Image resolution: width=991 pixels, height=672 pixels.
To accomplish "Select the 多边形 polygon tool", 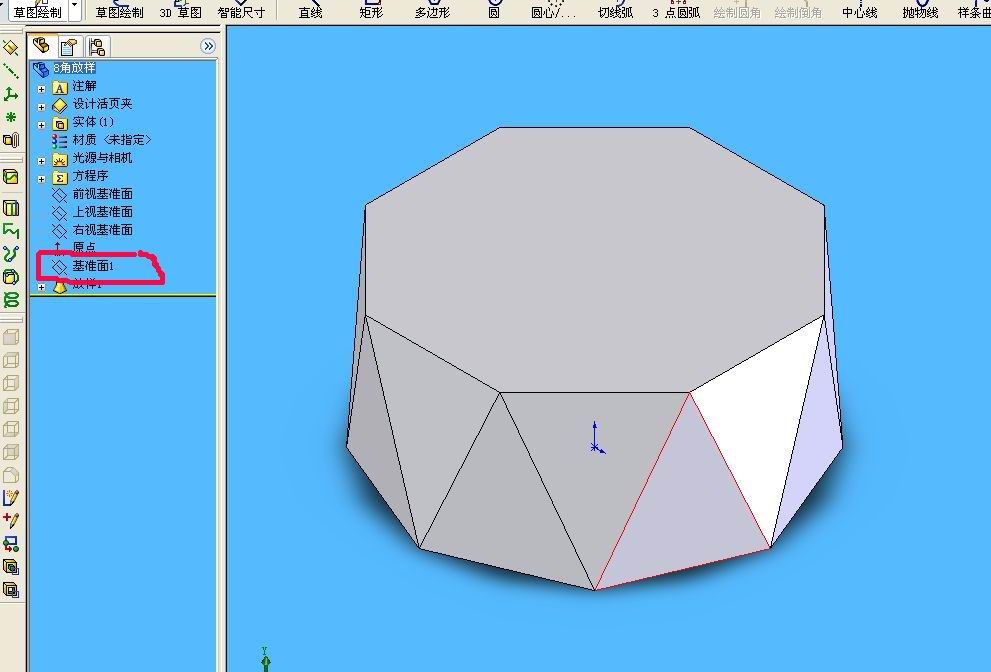I will (432, 10).
